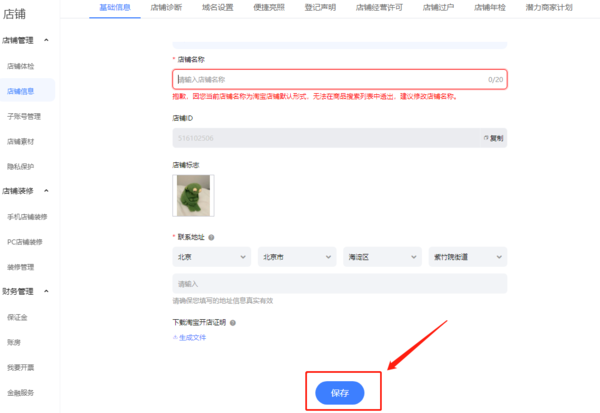Screen dimensions: 600x413
Task: Collapse the 店铺装修 sidebar section
Action: click(46, 191)
